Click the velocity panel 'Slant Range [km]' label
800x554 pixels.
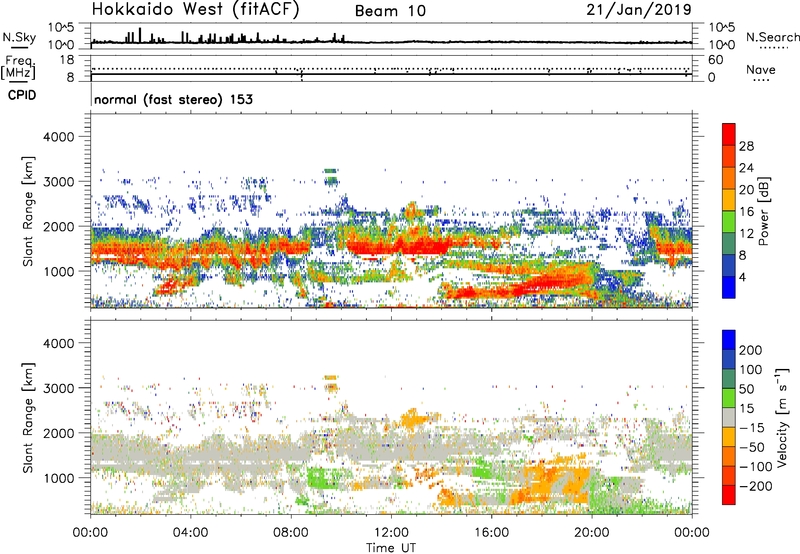29,418
